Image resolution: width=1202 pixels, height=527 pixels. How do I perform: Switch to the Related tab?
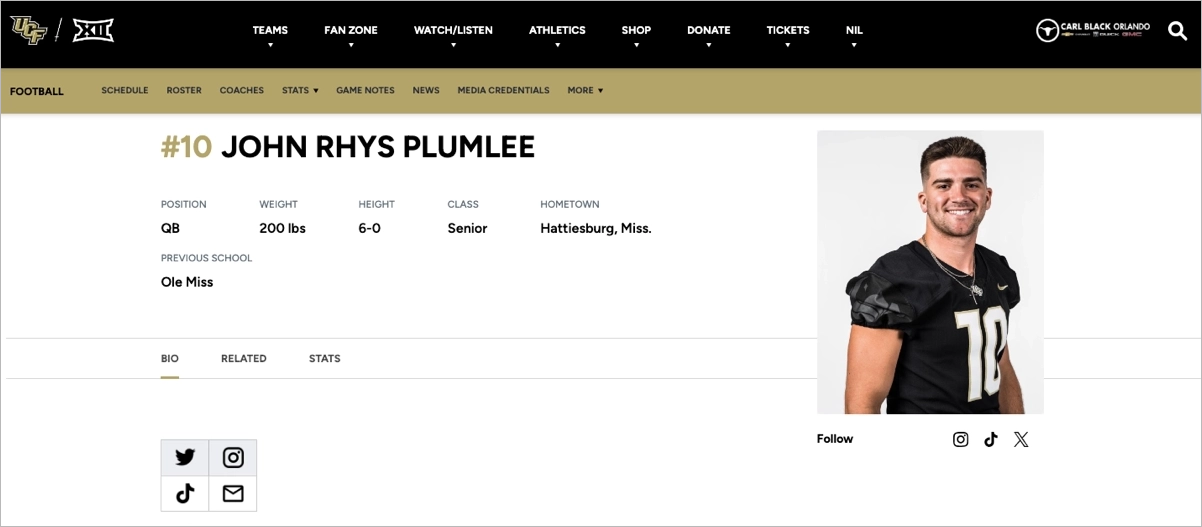tap(243, 358)
